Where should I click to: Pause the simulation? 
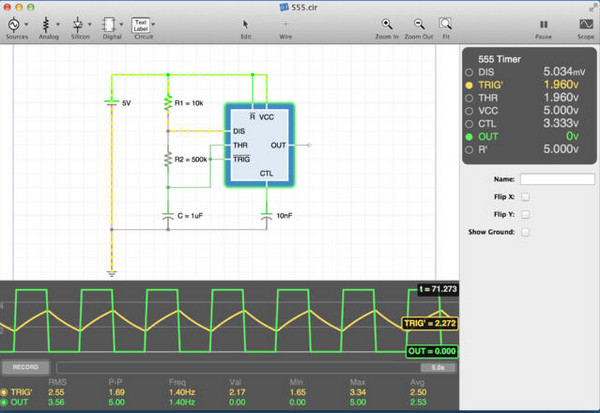543,24
